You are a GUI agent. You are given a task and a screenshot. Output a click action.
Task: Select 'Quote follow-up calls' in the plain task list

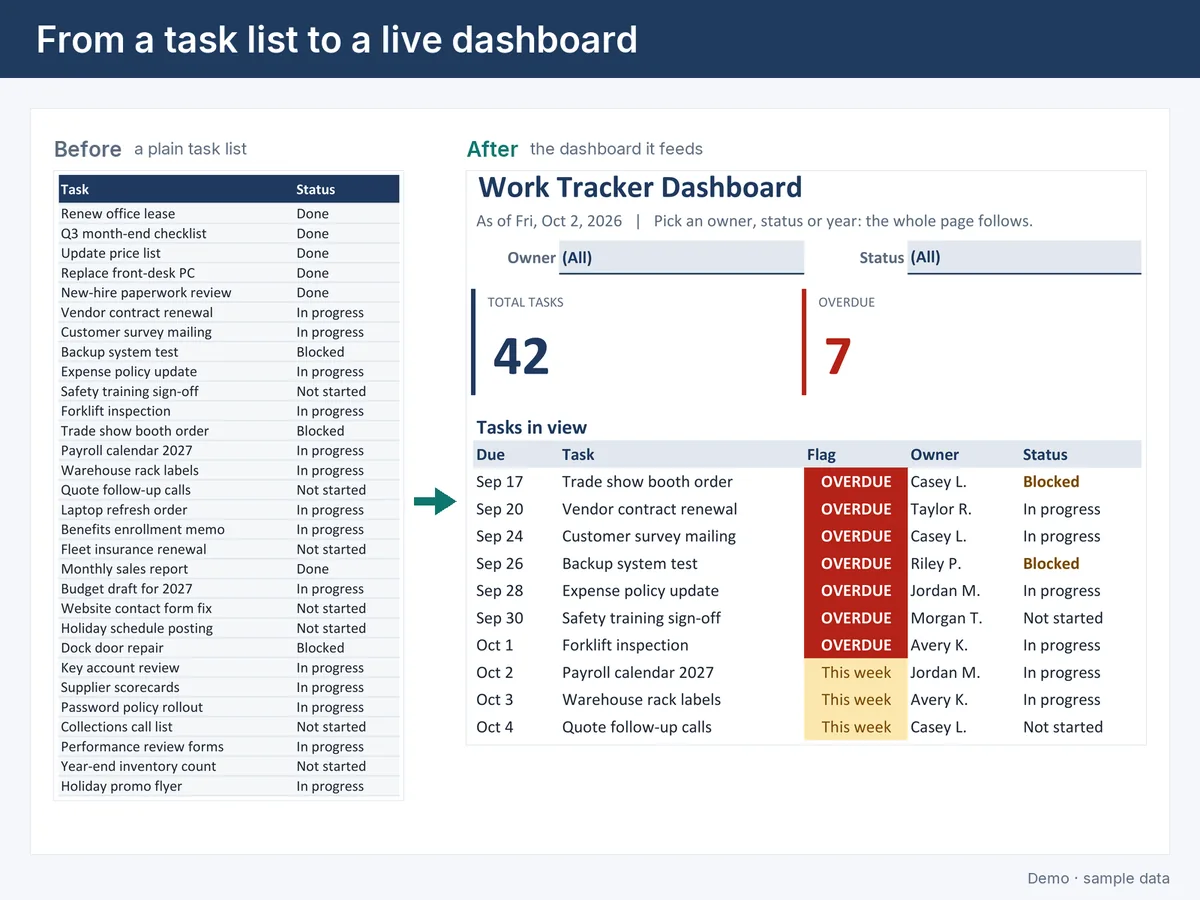click(x=228, y=490)
